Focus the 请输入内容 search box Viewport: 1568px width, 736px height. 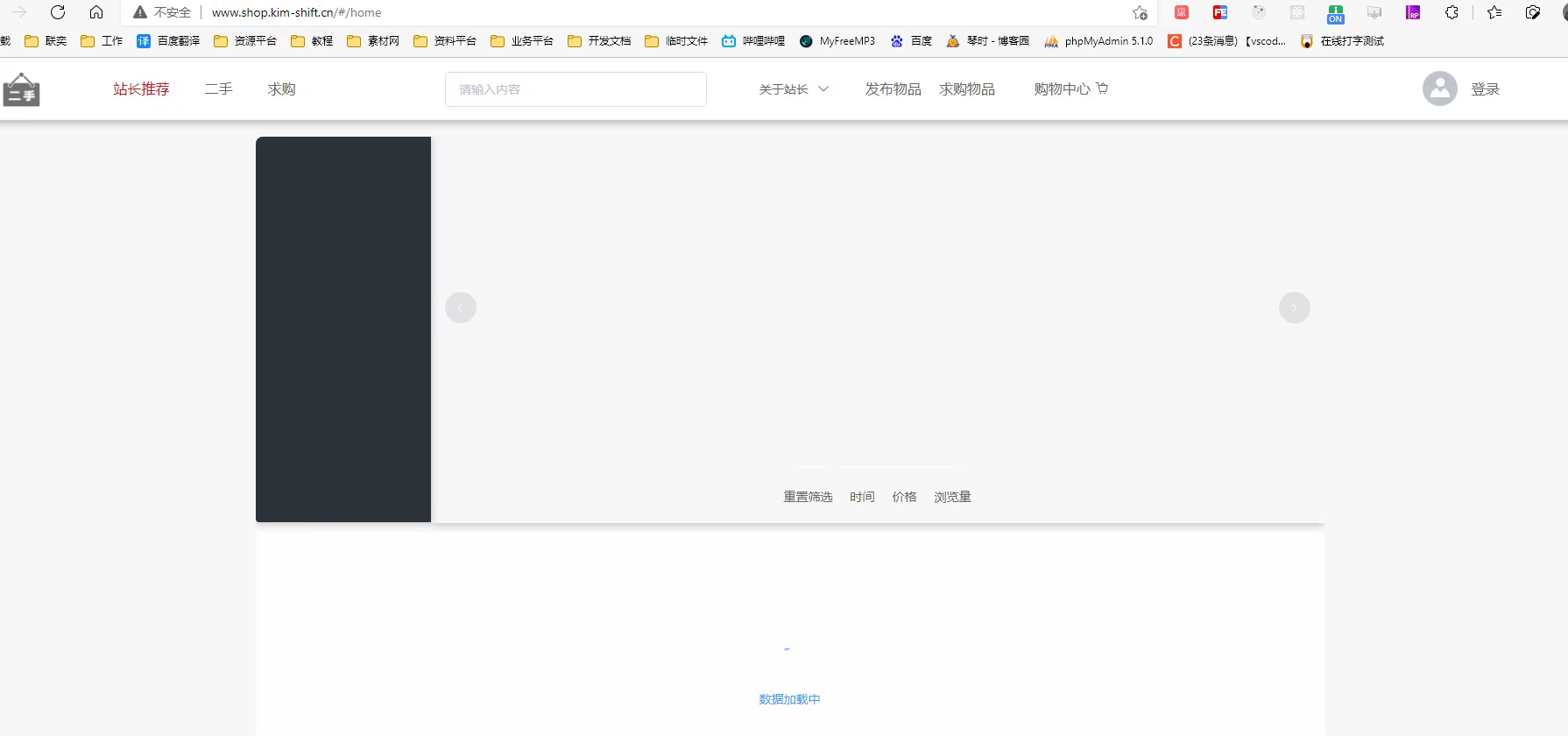tap(576, 89)
